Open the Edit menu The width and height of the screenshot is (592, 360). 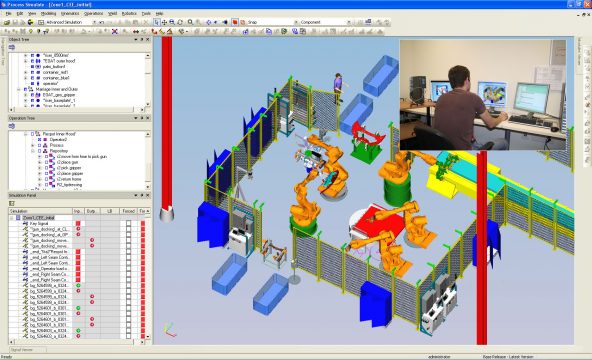pos(20,13)
